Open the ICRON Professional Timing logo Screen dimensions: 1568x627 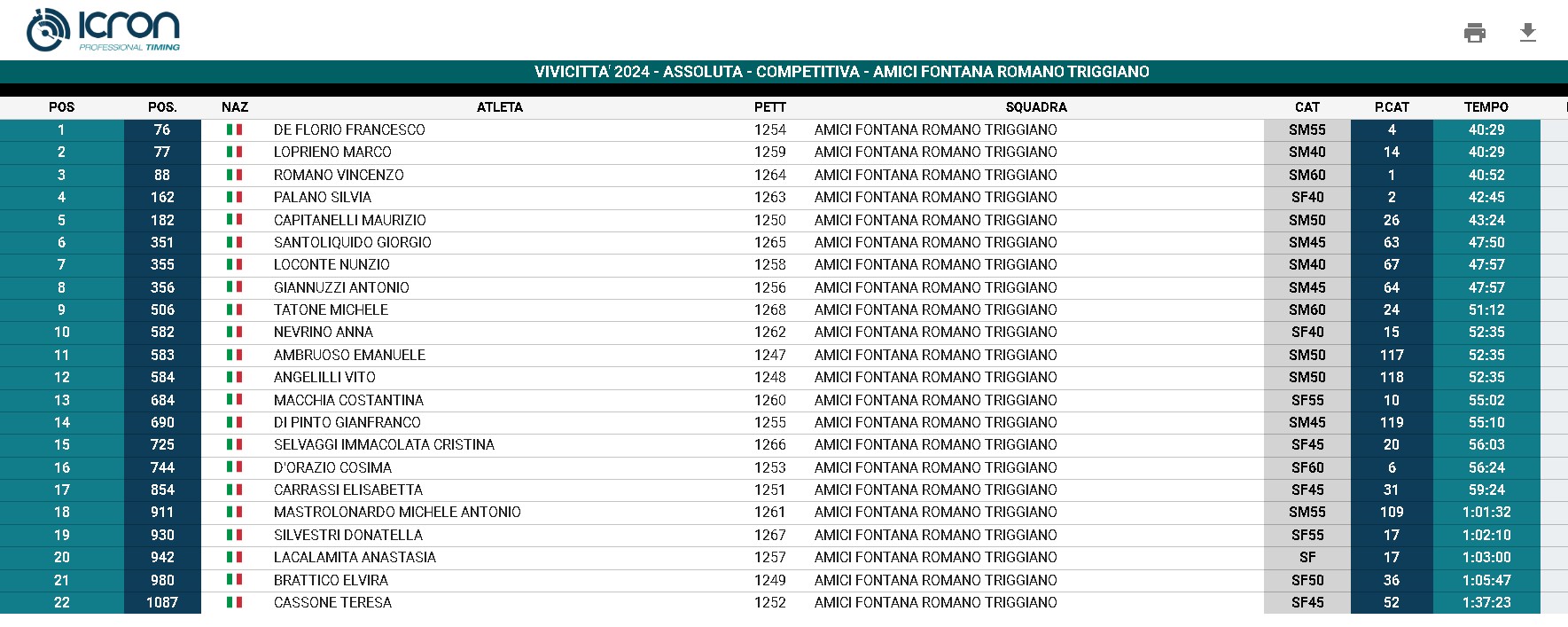point(104,30)
